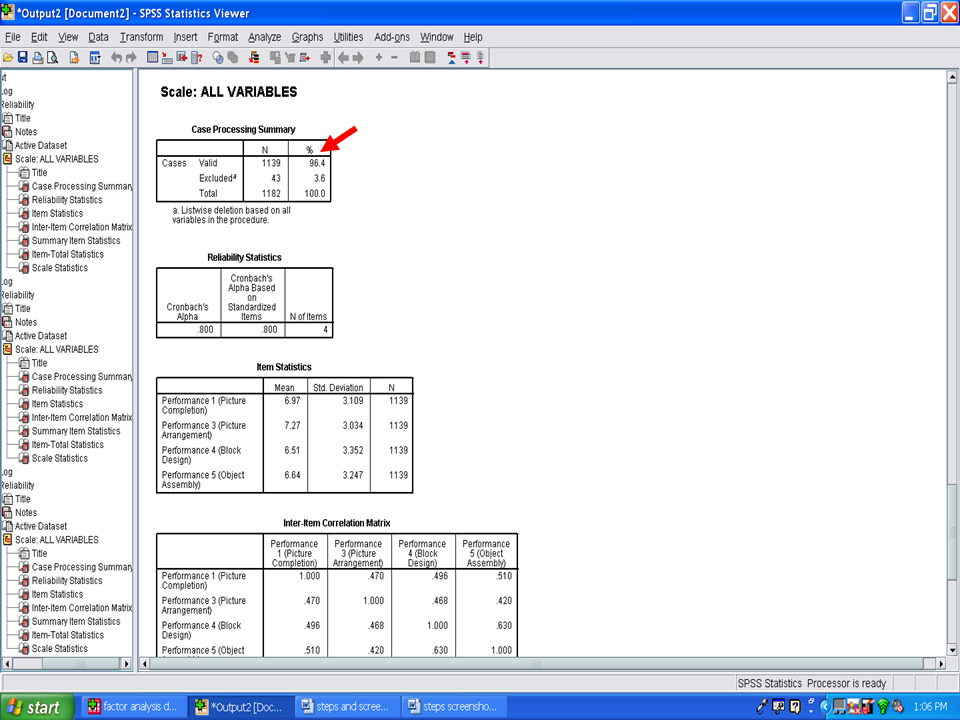Click the Print toolbar icon

coord(37,58)
